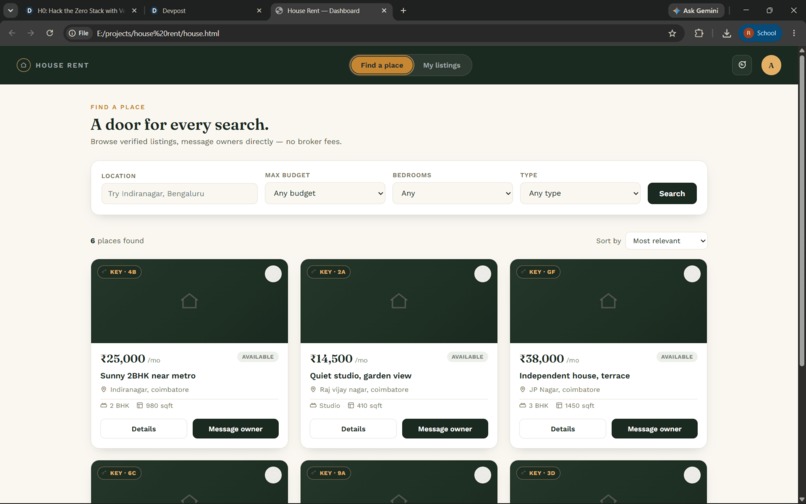
Task: Click the KEY · GF badge
Action: 538,272
